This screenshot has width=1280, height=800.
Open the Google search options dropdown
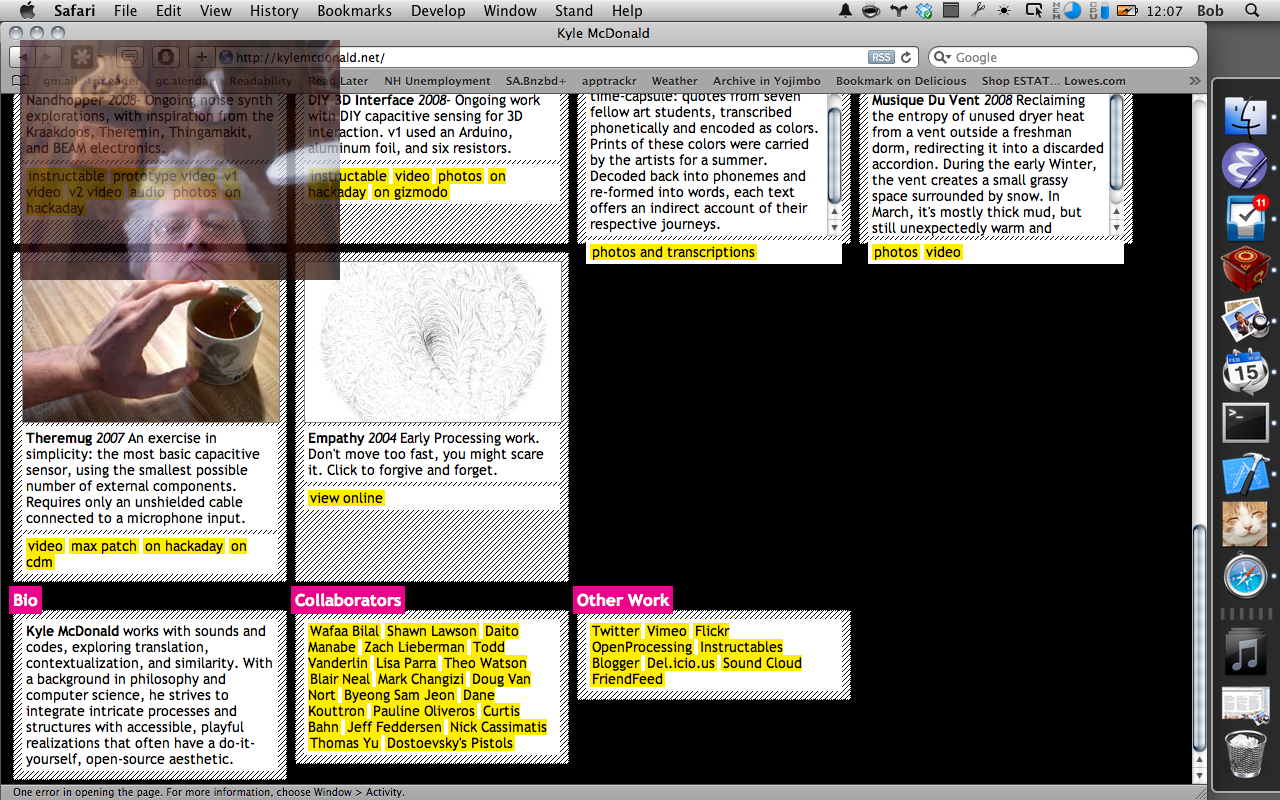942,58
